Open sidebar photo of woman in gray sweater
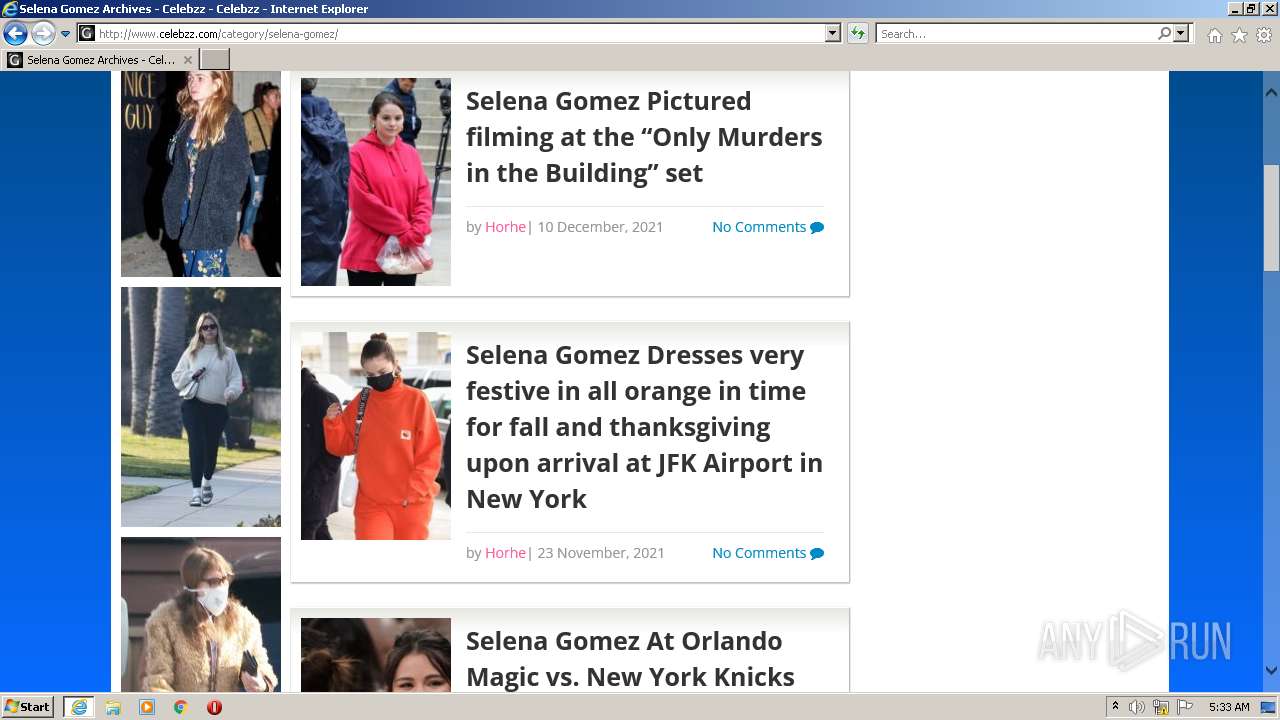The height and width of the screenshot is (720, 1280). (201, 407)
